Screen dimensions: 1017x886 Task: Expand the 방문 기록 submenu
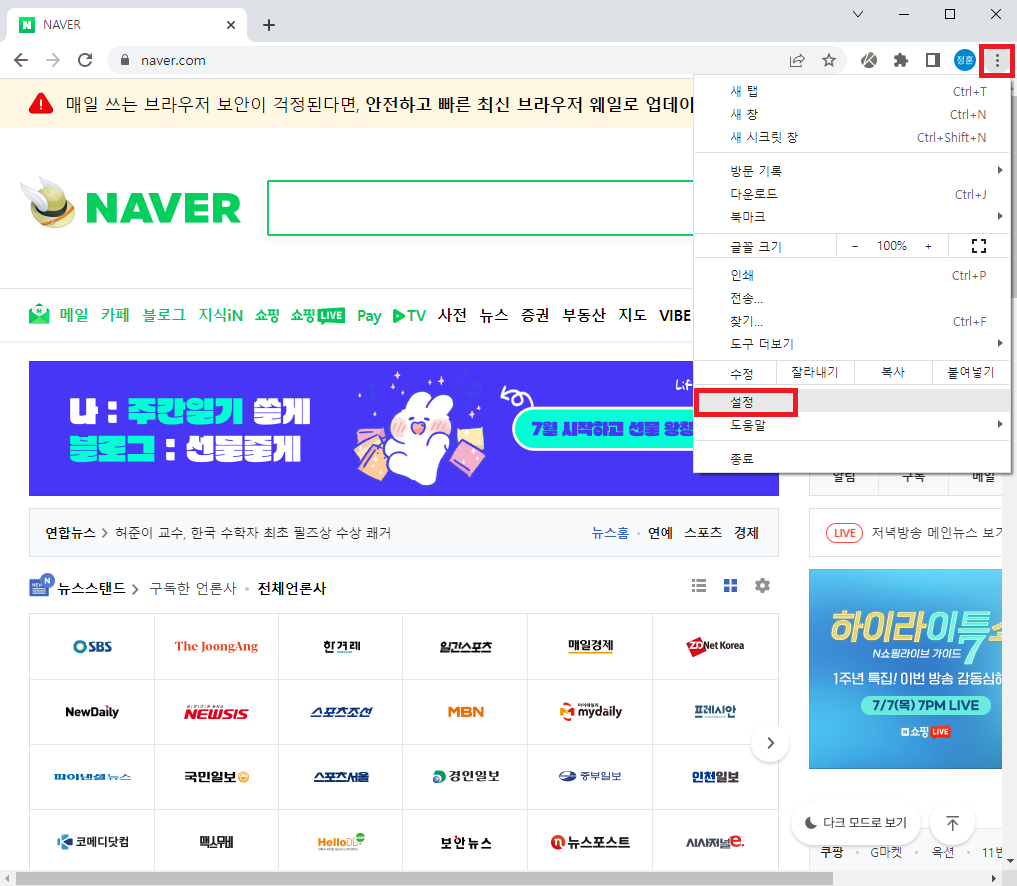[x=852, y=171]
